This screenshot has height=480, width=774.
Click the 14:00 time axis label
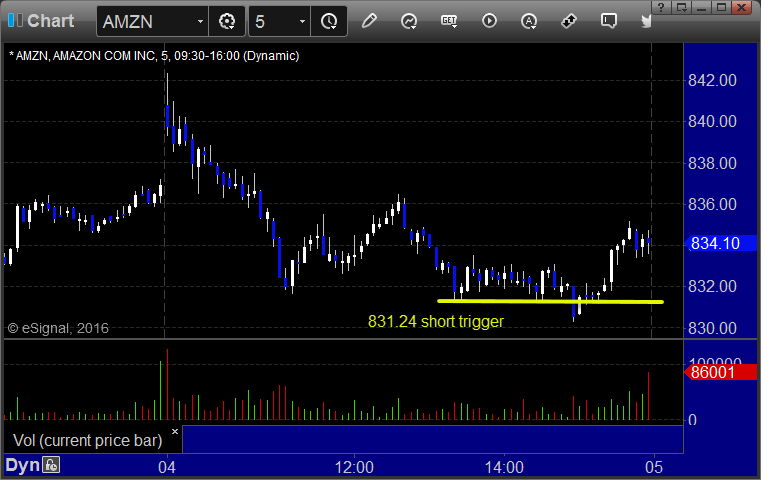[504, 467]
